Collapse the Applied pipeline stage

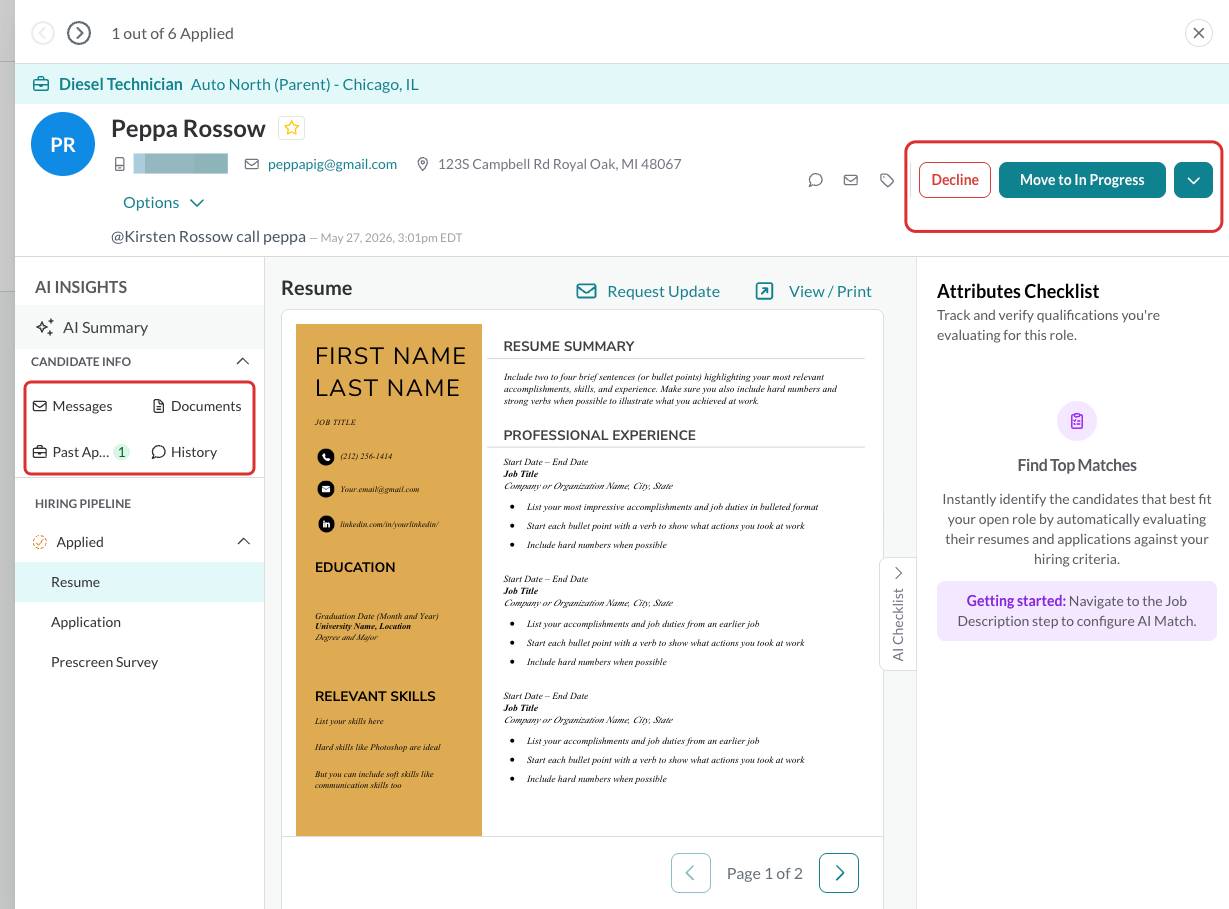[242, 542]
